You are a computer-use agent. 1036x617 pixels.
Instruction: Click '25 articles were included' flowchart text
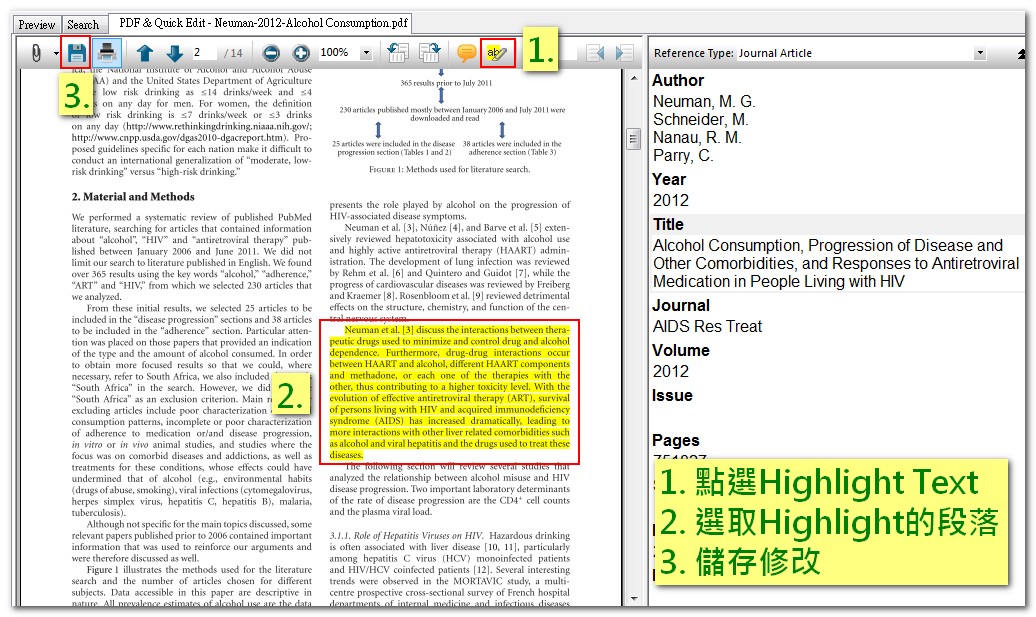pyautogui.click(x=394, y=147)
